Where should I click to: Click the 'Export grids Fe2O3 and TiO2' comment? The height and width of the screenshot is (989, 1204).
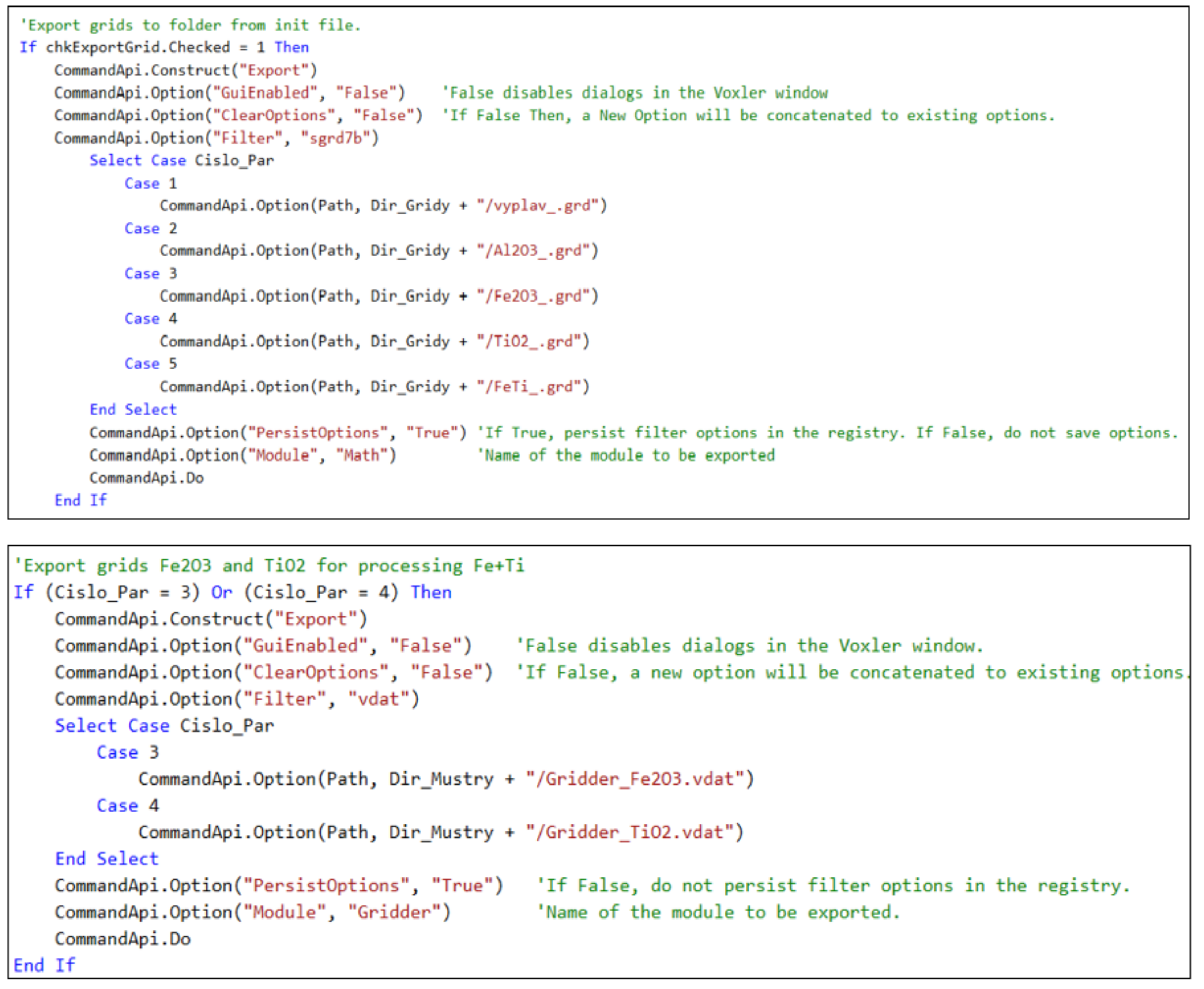tap(269, 566)
